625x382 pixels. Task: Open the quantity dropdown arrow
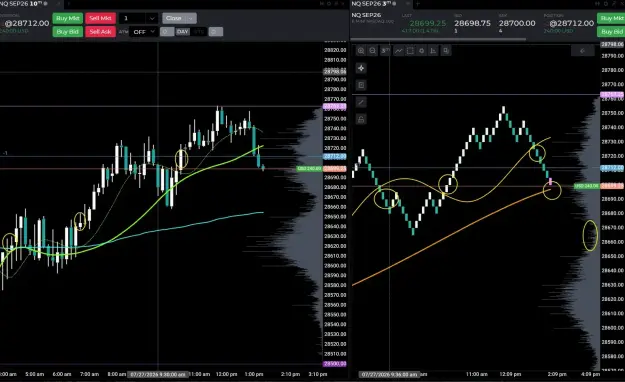point(152,18)
